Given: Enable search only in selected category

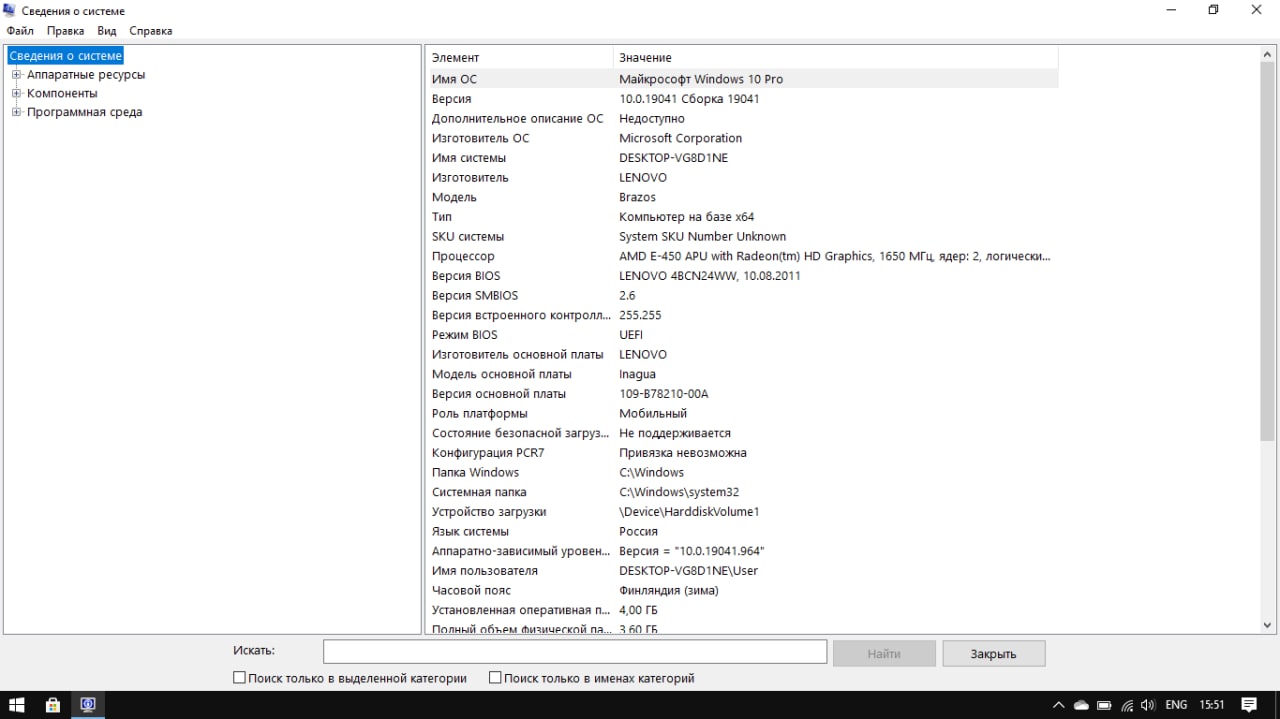Looking at the screenshot, I should tap(239, 678).
